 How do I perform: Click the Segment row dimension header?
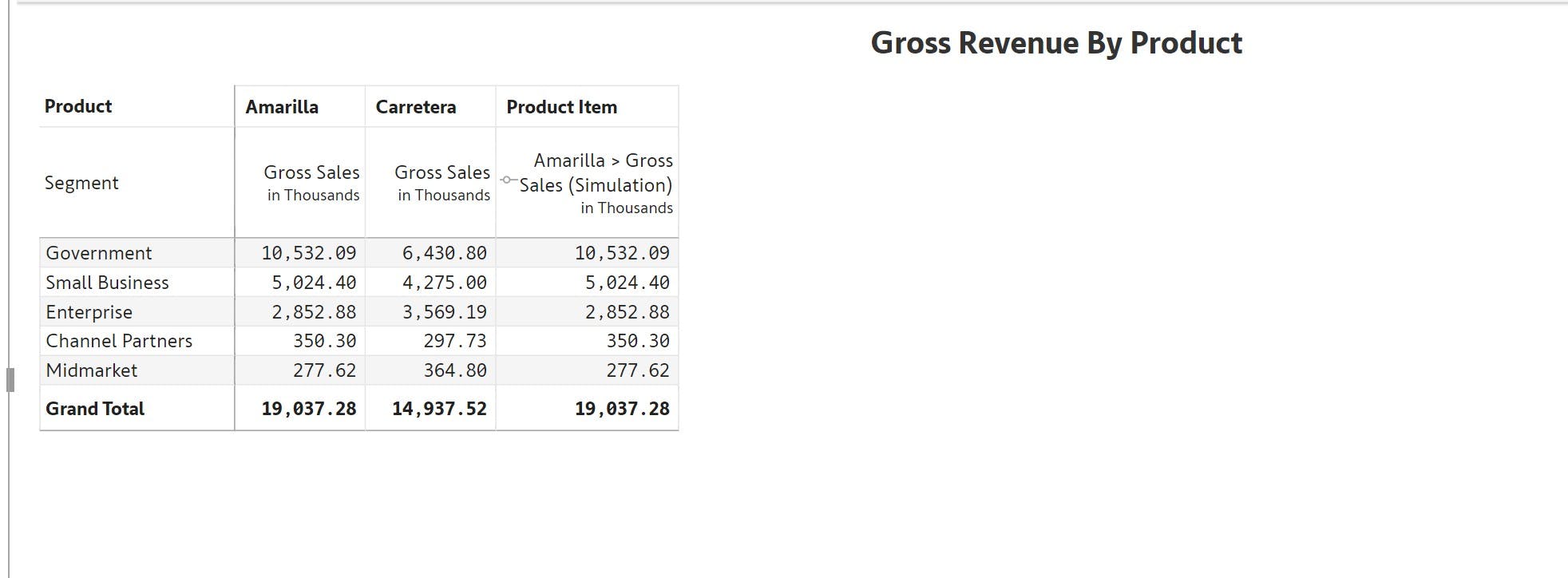click(81, 183)
